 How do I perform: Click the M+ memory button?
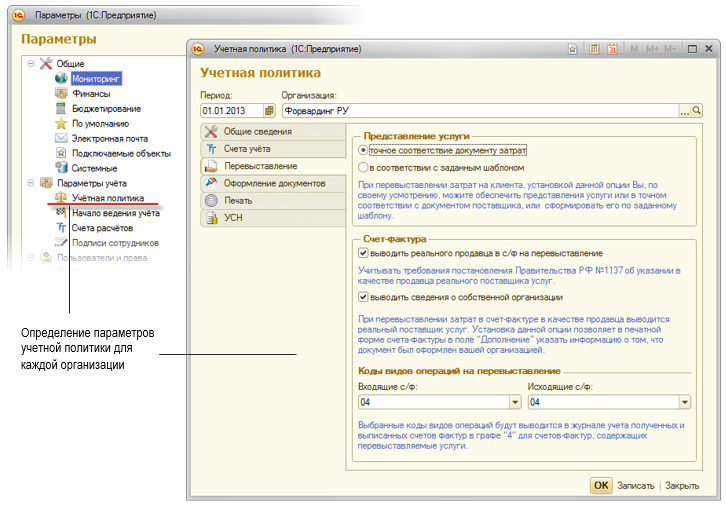(x=652, y=49)
